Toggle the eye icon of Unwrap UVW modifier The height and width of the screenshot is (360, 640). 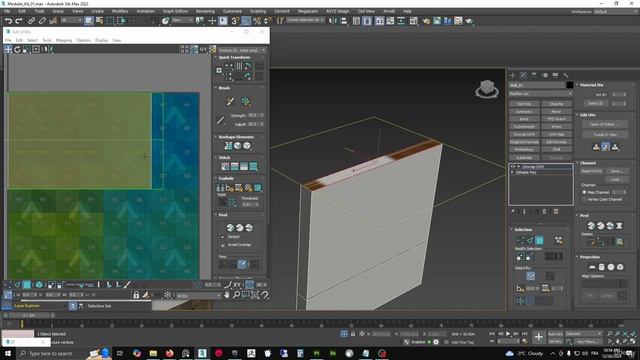(513, 167)
